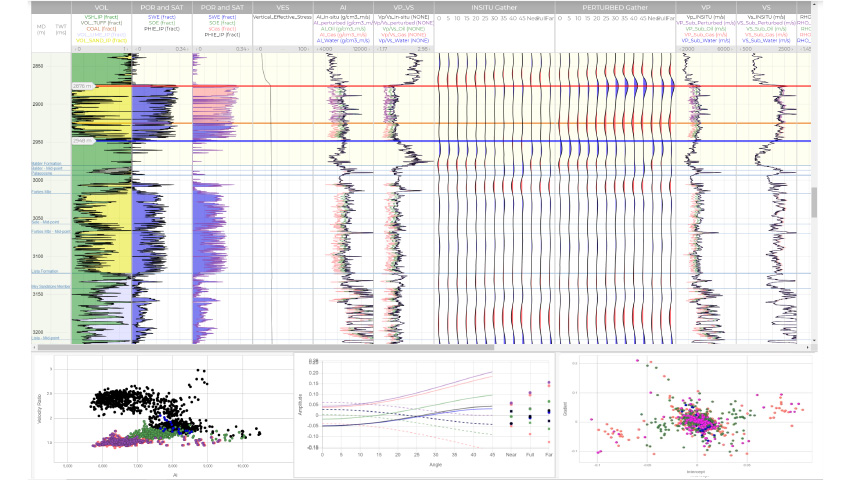The width and height of the screenshot is (852, 480).
Task: Click the AI track 4000-12000 scale bar
Action: click(x=343, y=49)
